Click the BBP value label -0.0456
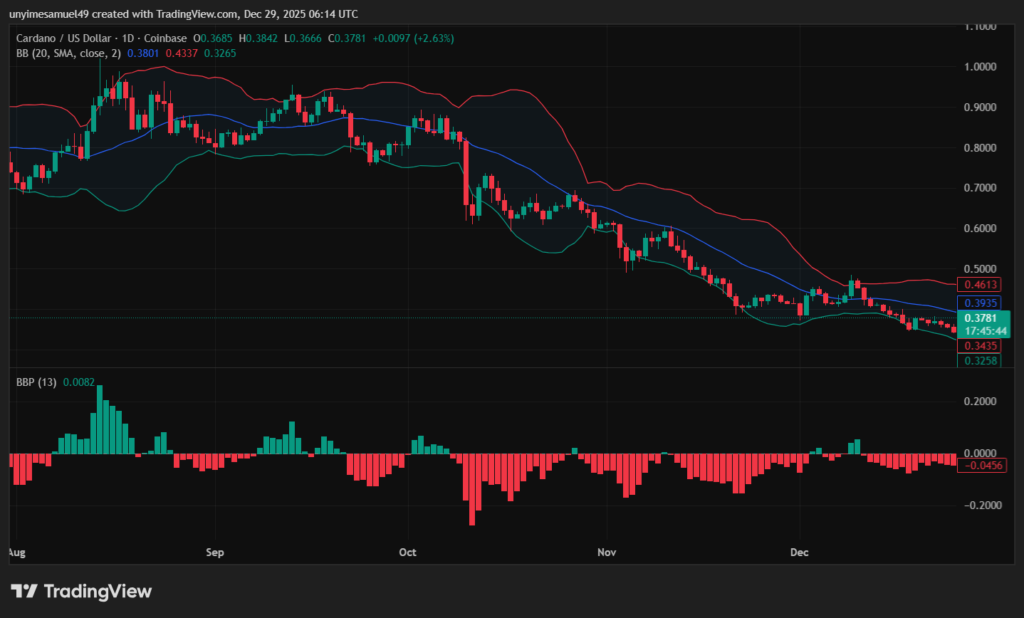The height and width of the screenshot is (618, 1024). click(x=980, y=464)
